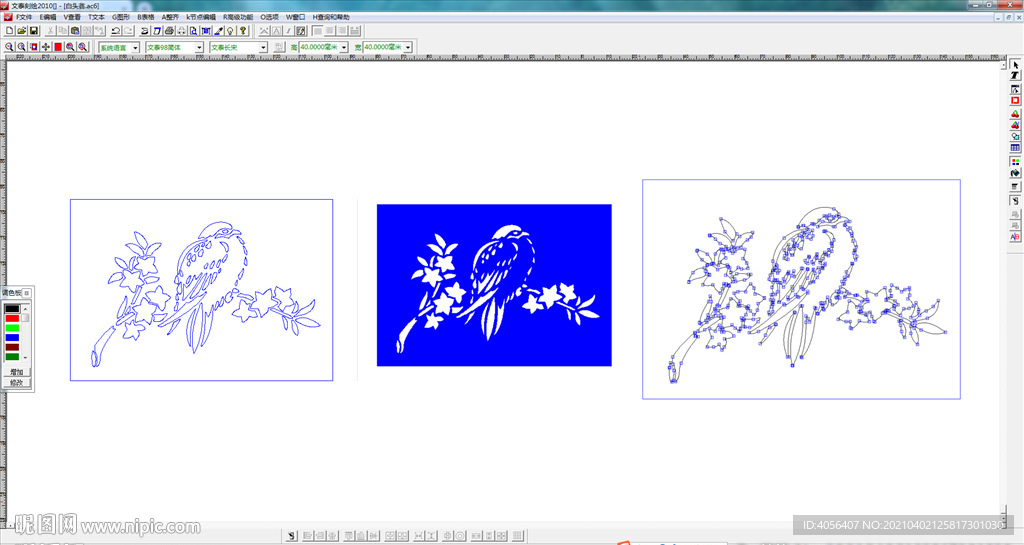Click the node edit icon in right toolbar
Image resolution: width=1024 pixels, height=545 pixels.
point(1015,89)
